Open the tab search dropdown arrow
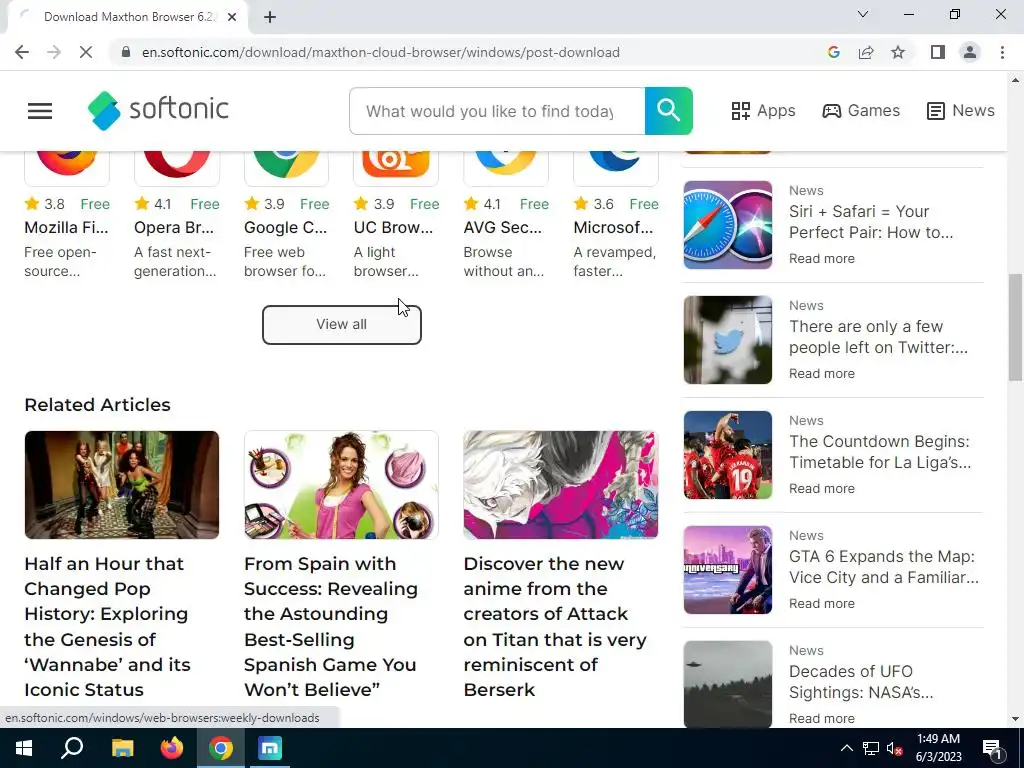The image size is (1024, 768). (x=863, y=14)
